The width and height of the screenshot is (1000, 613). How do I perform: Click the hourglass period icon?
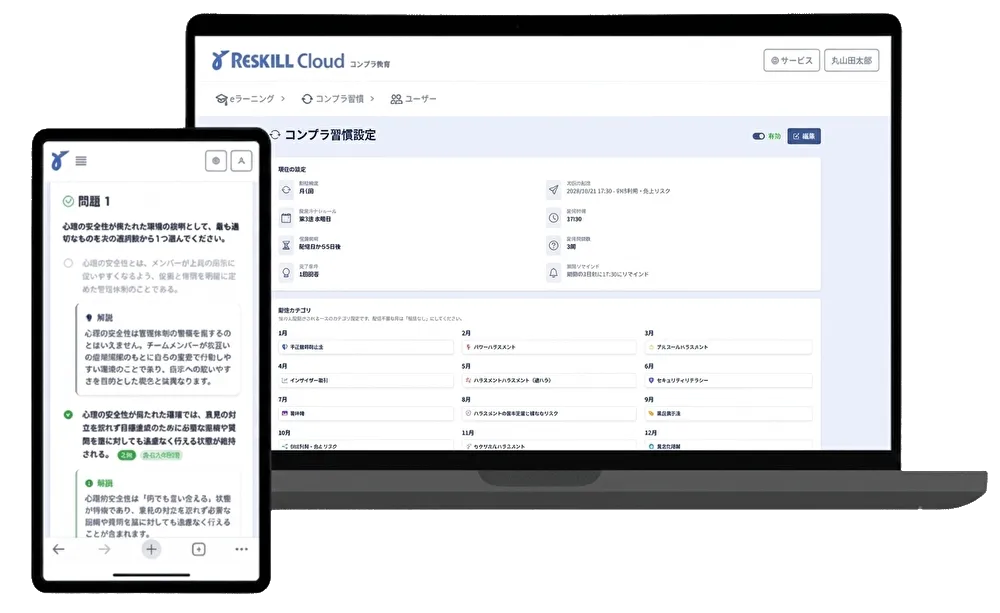286,245
